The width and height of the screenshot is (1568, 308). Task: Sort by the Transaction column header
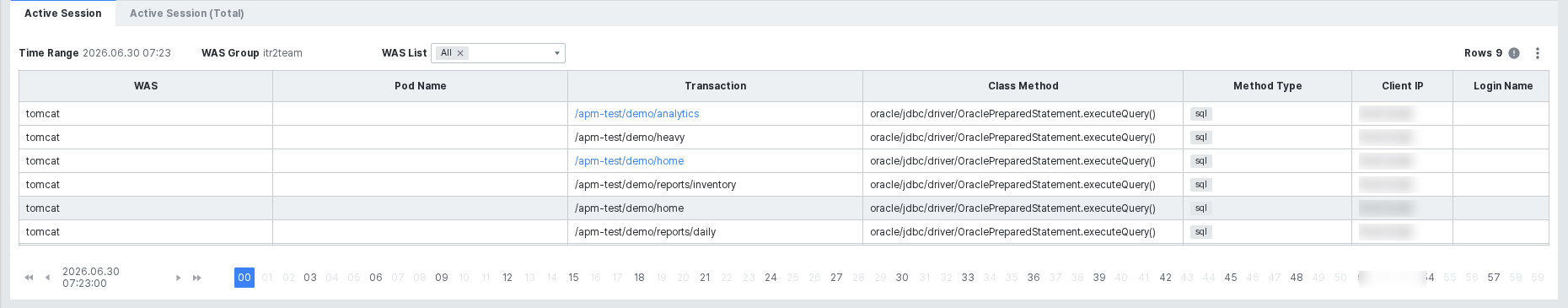coord(716,86)
